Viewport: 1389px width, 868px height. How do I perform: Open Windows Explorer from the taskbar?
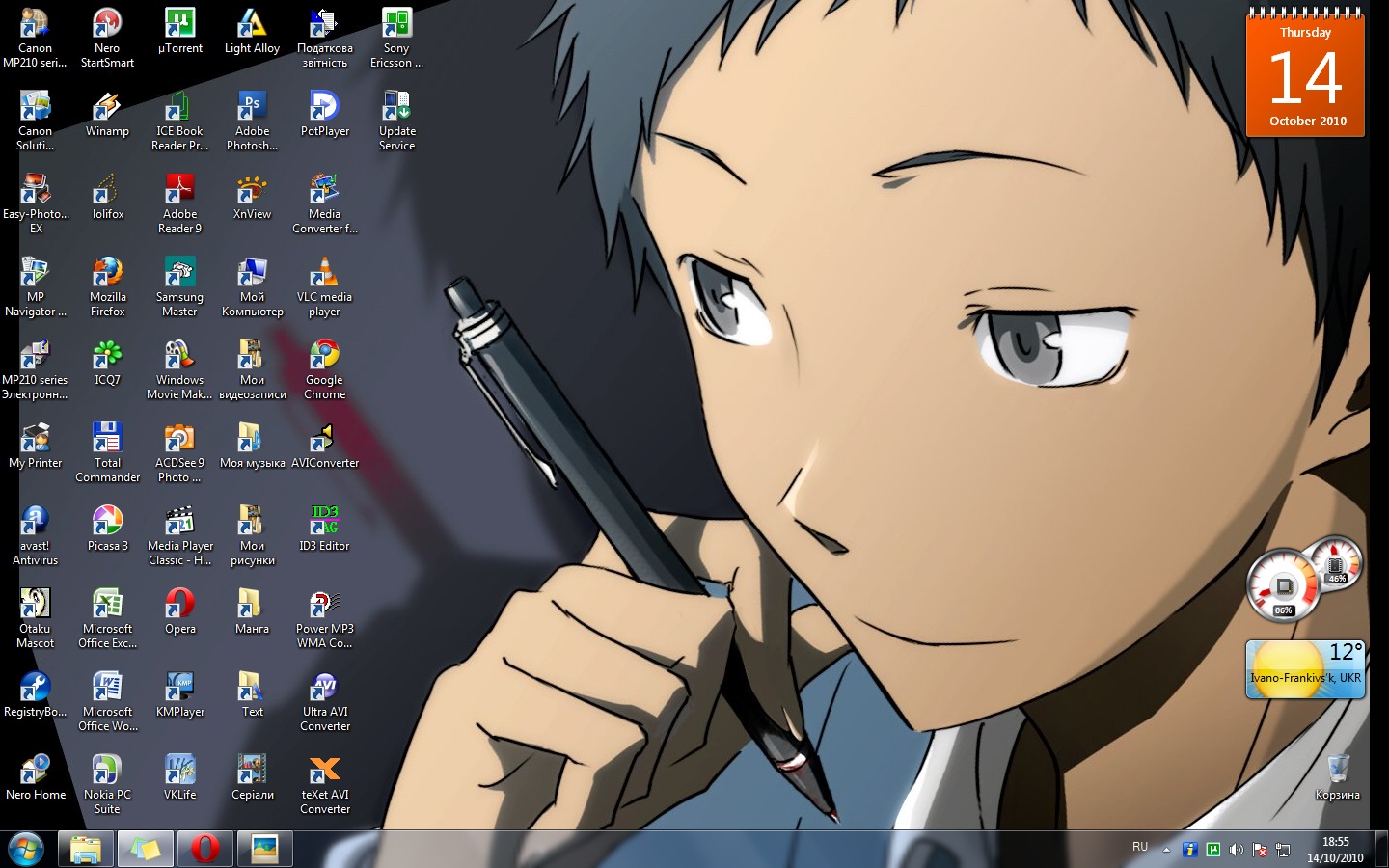click(x=86, y=849)
